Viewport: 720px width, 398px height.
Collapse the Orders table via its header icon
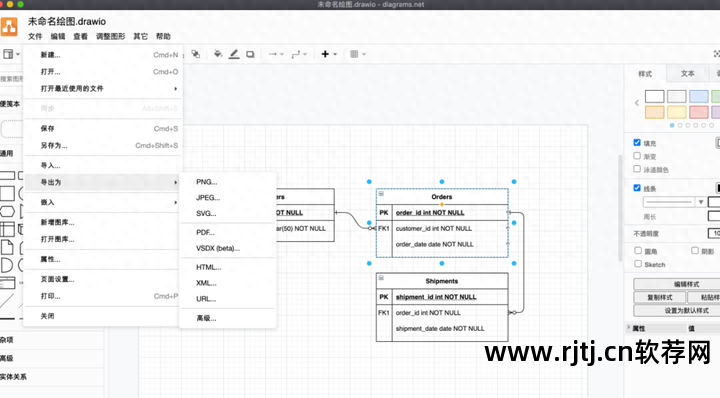pos(381,194)
